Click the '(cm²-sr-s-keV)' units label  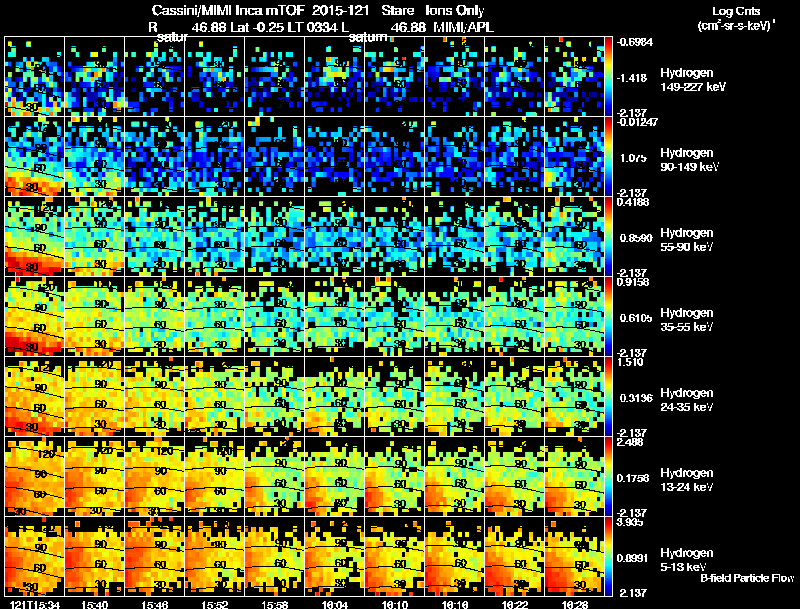click(x=736, y=25)
